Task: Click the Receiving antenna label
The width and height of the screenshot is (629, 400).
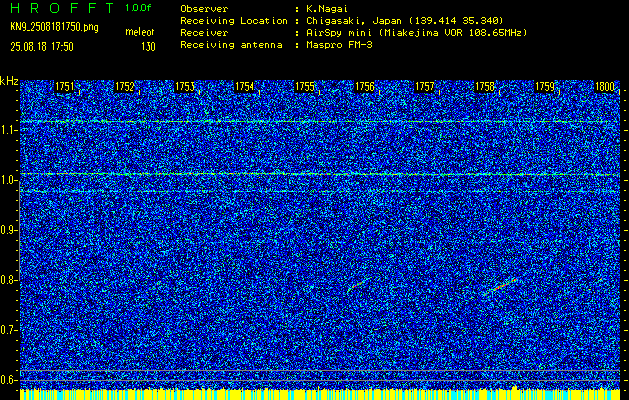Action: tap(231, 45)
